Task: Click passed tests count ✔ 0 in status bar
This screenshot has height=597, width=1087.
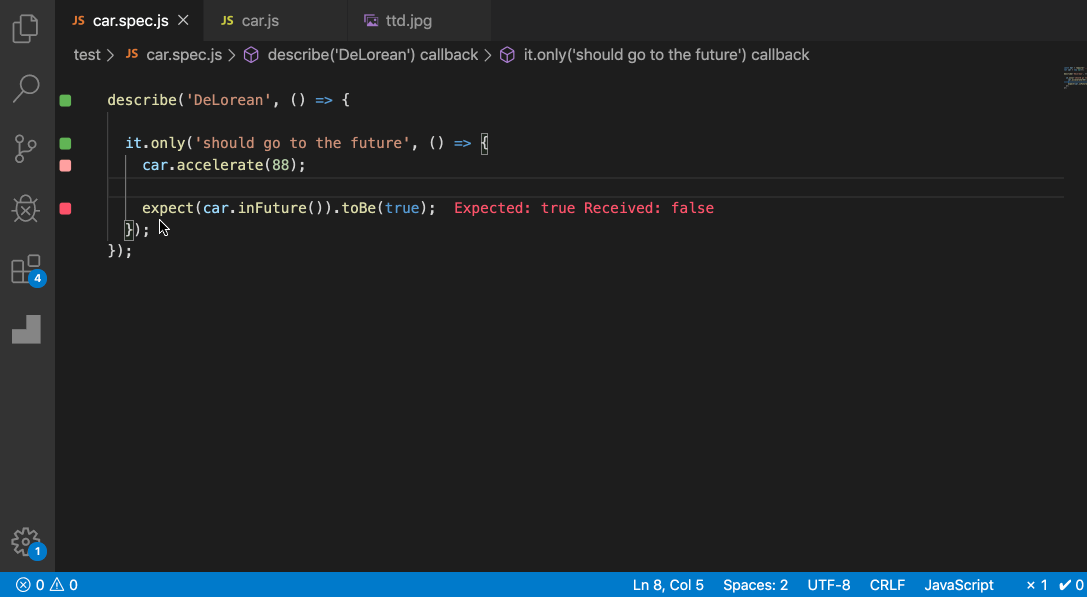Action: pyautogui.click(x=1071, y=585)
